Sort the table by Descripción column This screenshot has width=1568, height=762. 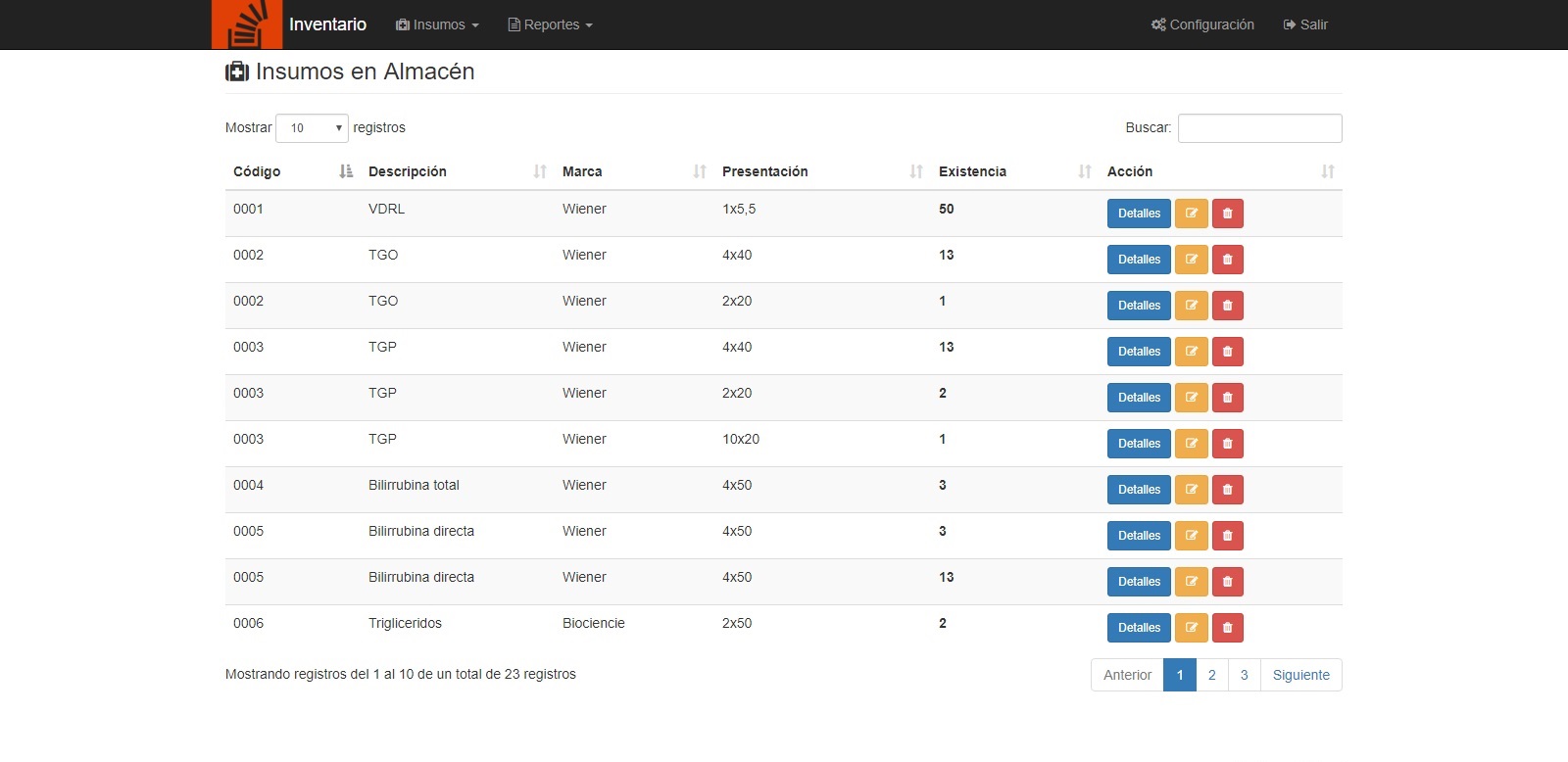point(458,171)
